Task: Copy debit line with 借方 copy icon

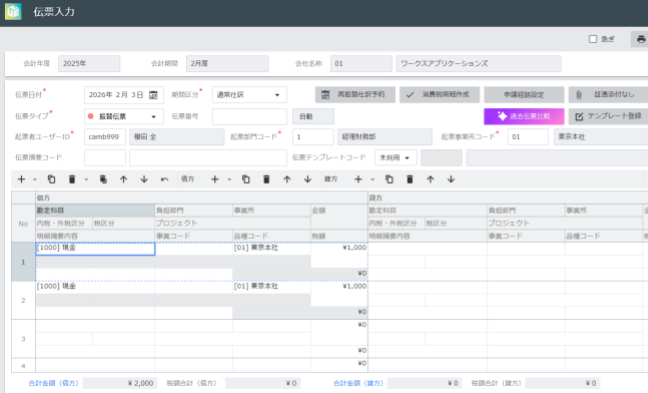Action: pyautogui.click(x=246, y=179)
